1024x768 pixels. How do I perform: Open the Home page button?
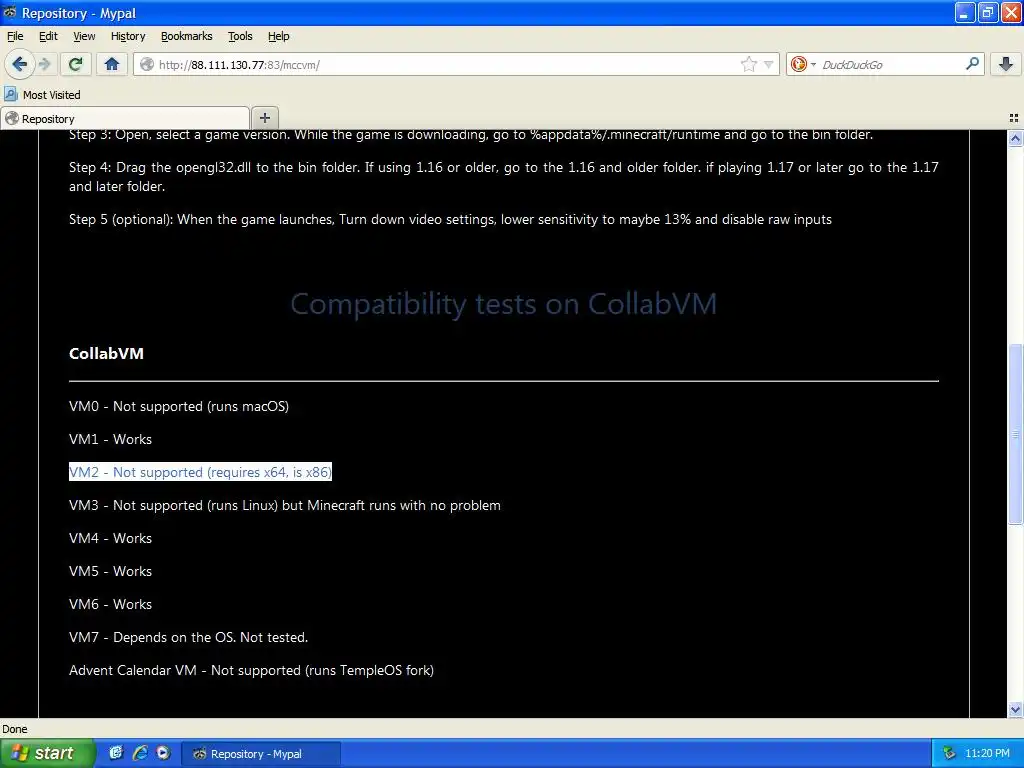tap(112, 64)
